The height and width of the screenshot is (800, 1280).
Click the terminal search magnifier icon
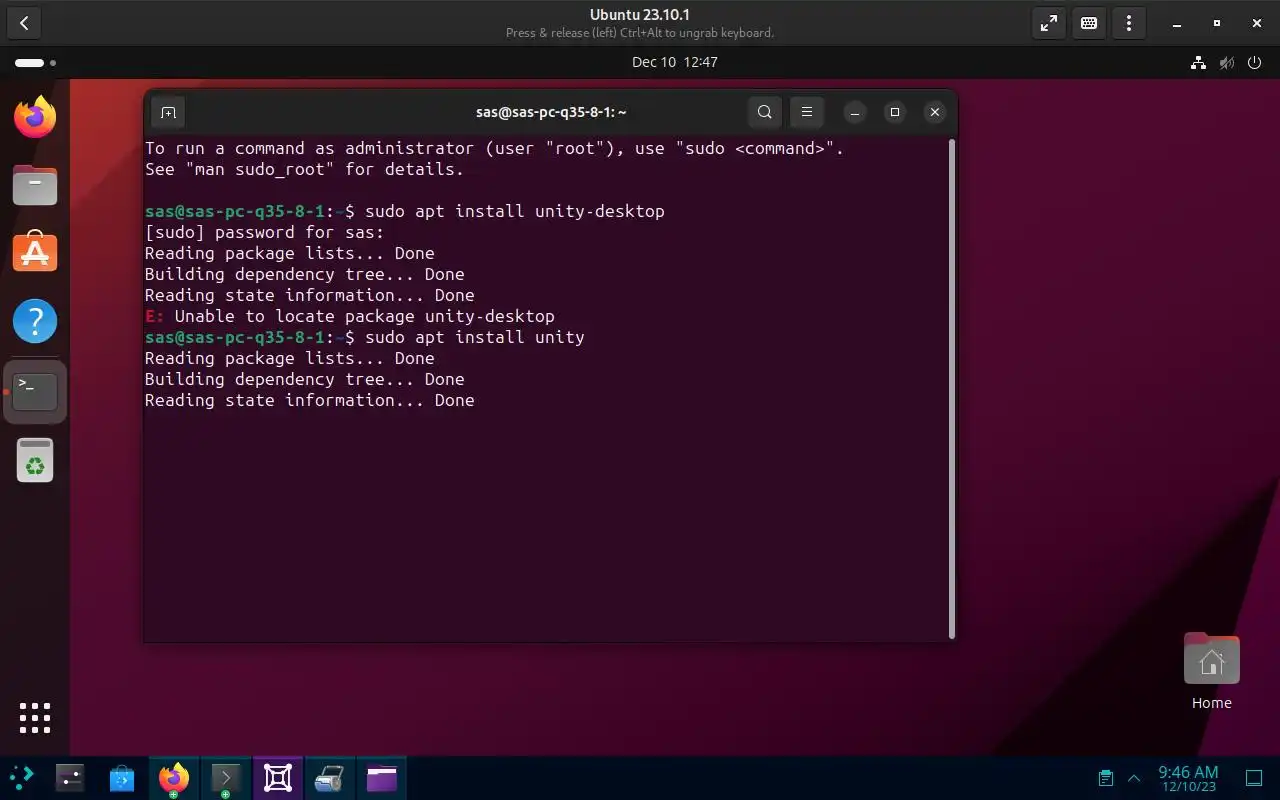(x=765, y=112)
